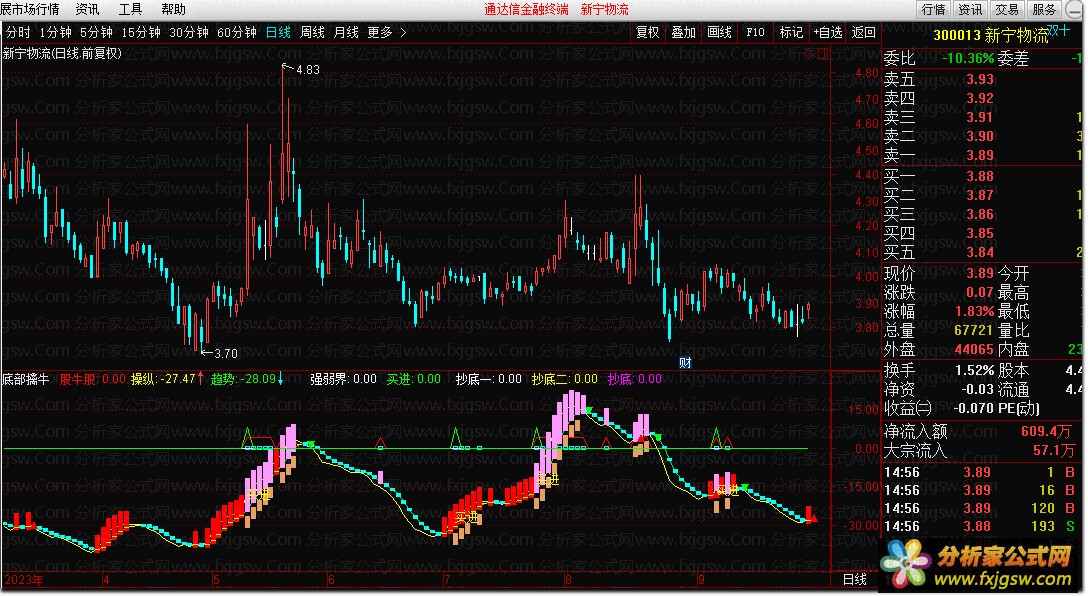The width and height of the screenshot is (1088, 596).
Task: Click the 2023年 label on the time axis
Action: point(22,579)
